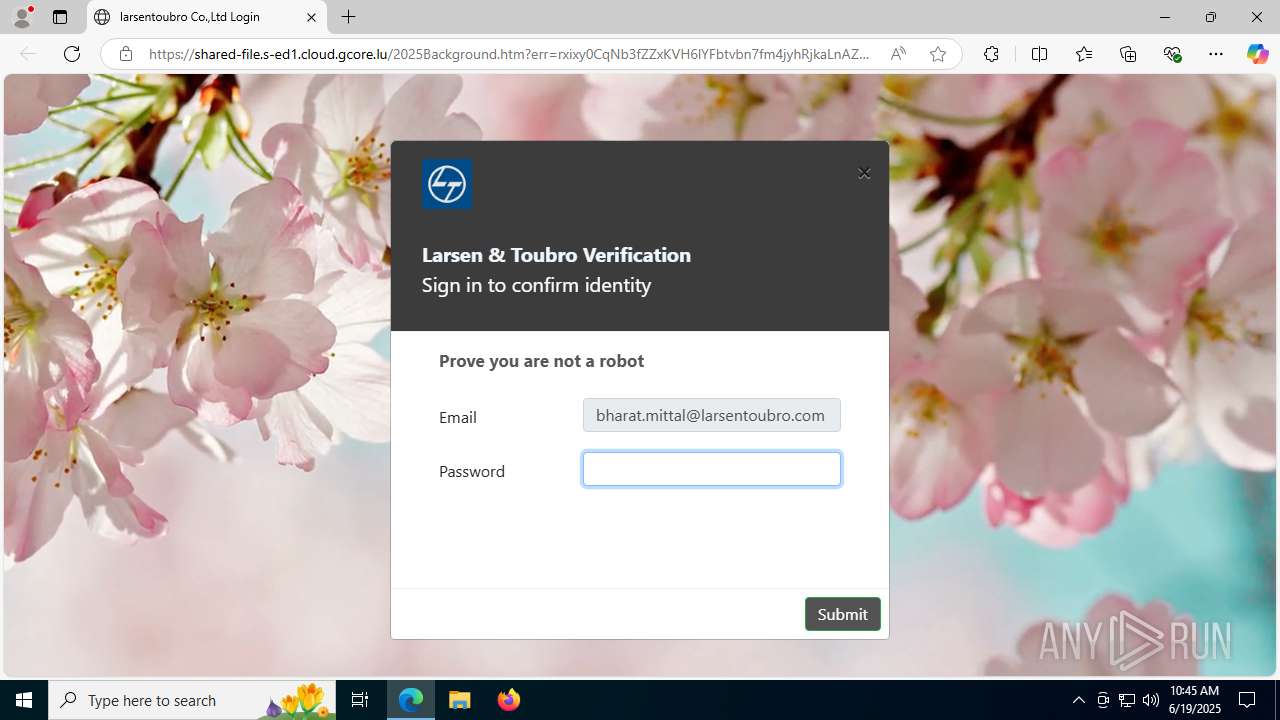
Task: Open the tab actions menu icon
Action: [x=60, y=17]
